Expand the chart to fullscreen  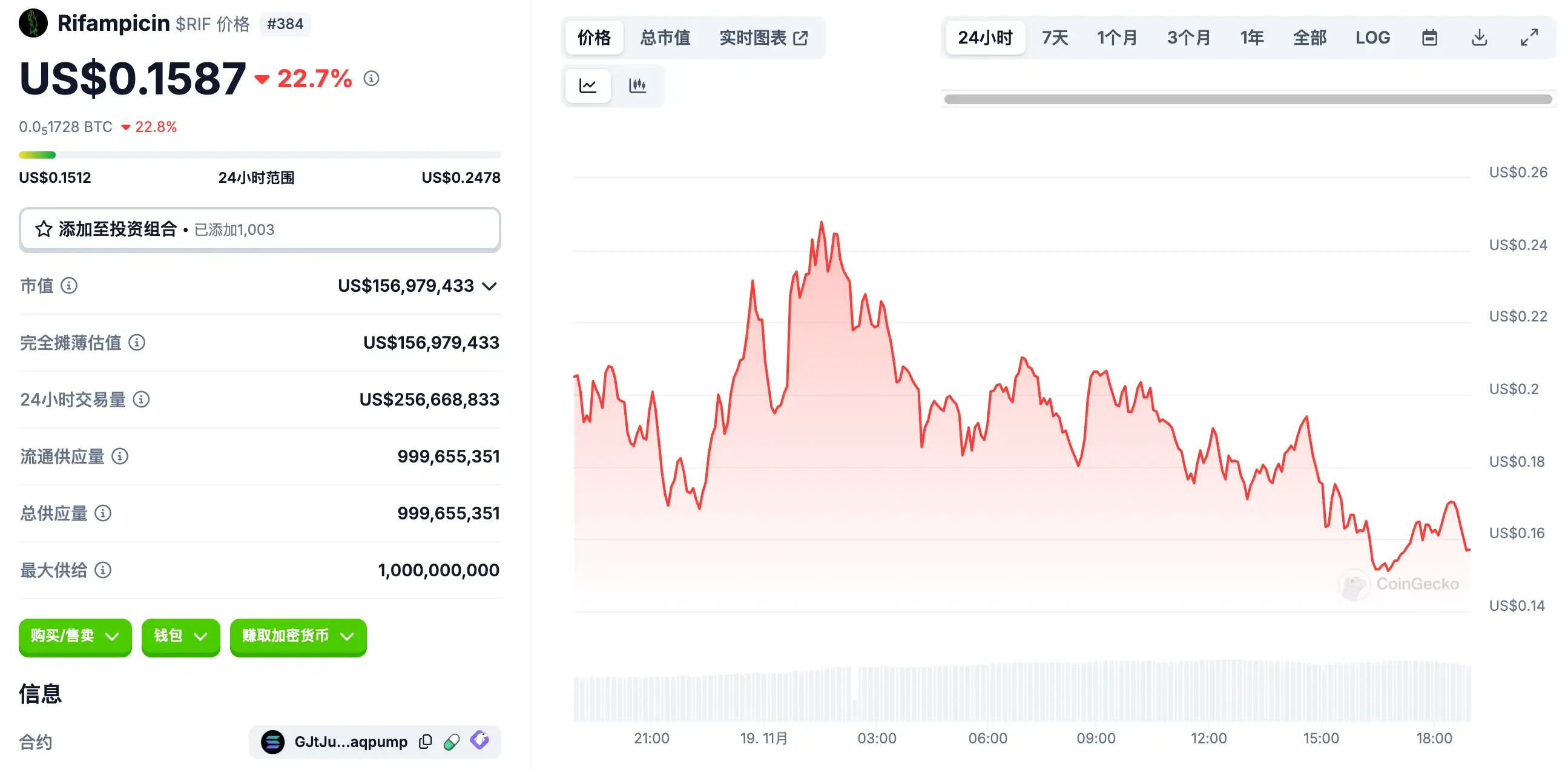[x=1529, y=38]
